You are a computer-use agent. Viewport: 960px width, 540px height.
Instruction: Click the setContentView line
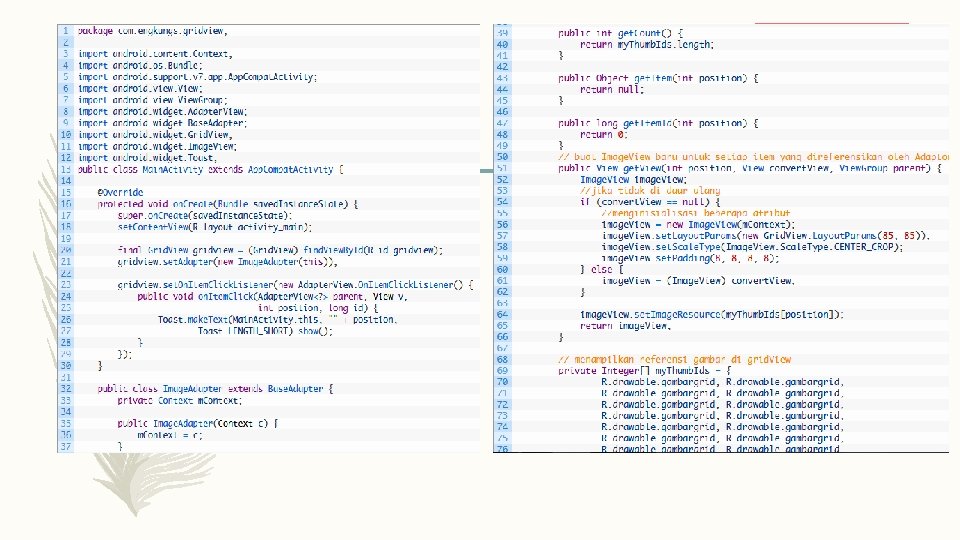coord(215,227)
